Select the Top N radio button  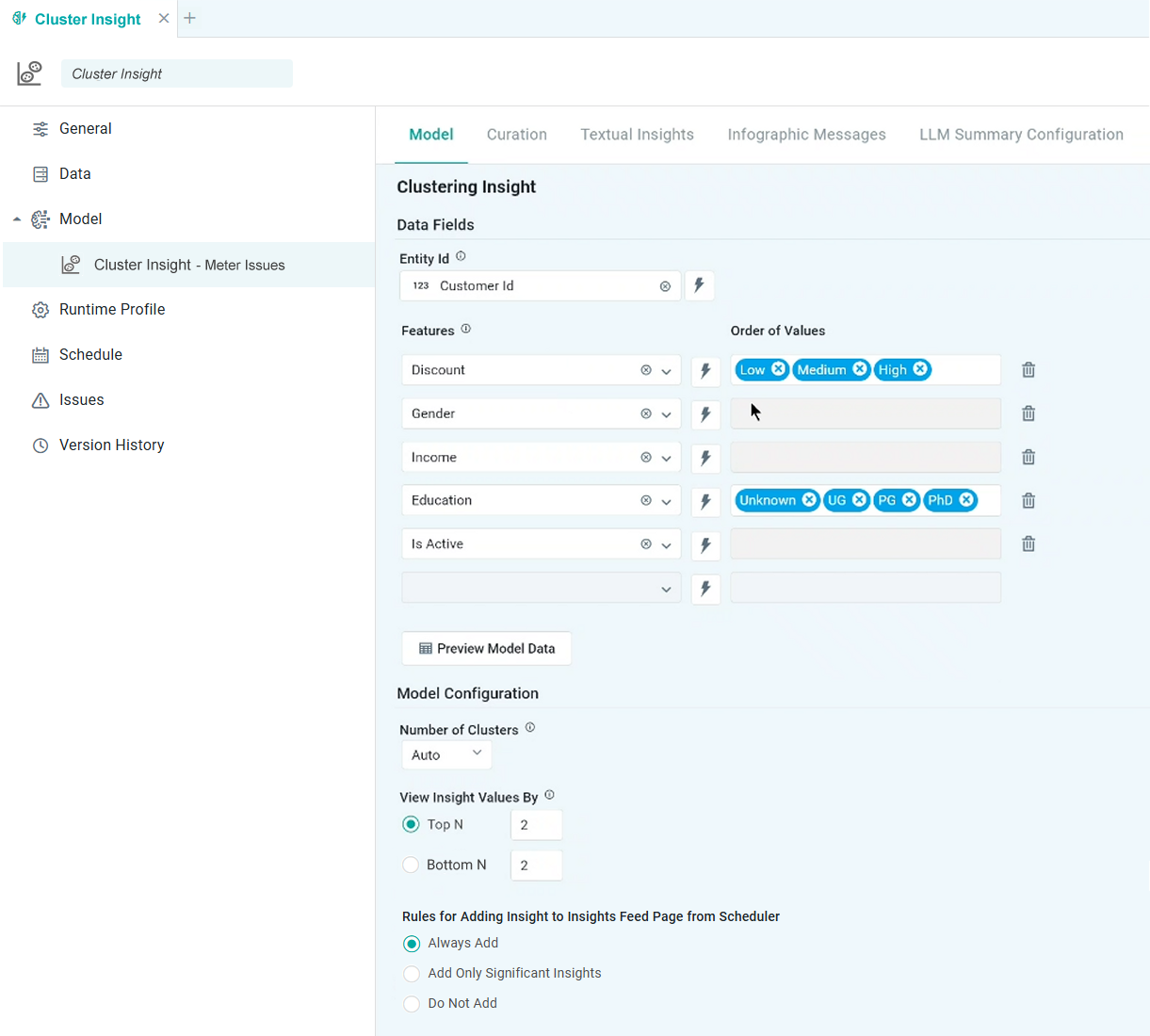(411, 824)
